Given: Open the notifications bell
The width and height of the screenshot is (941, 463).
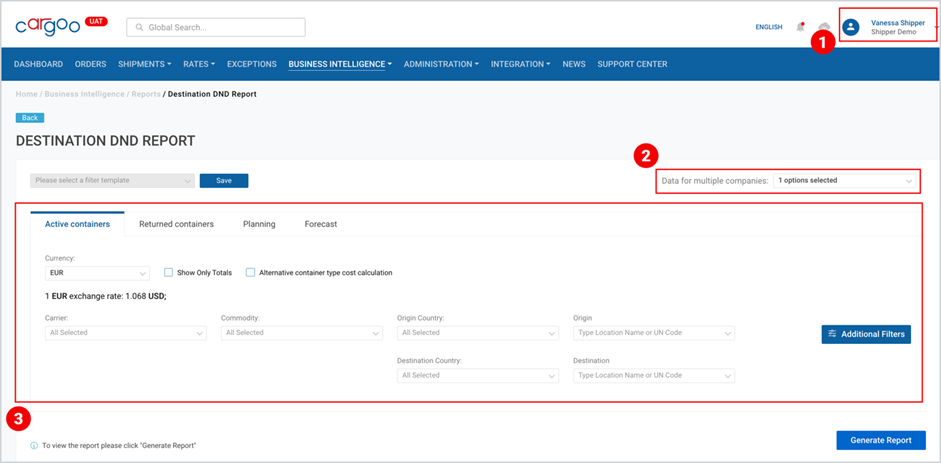Looking at the screenshot, I should click(x=800, y=27).
